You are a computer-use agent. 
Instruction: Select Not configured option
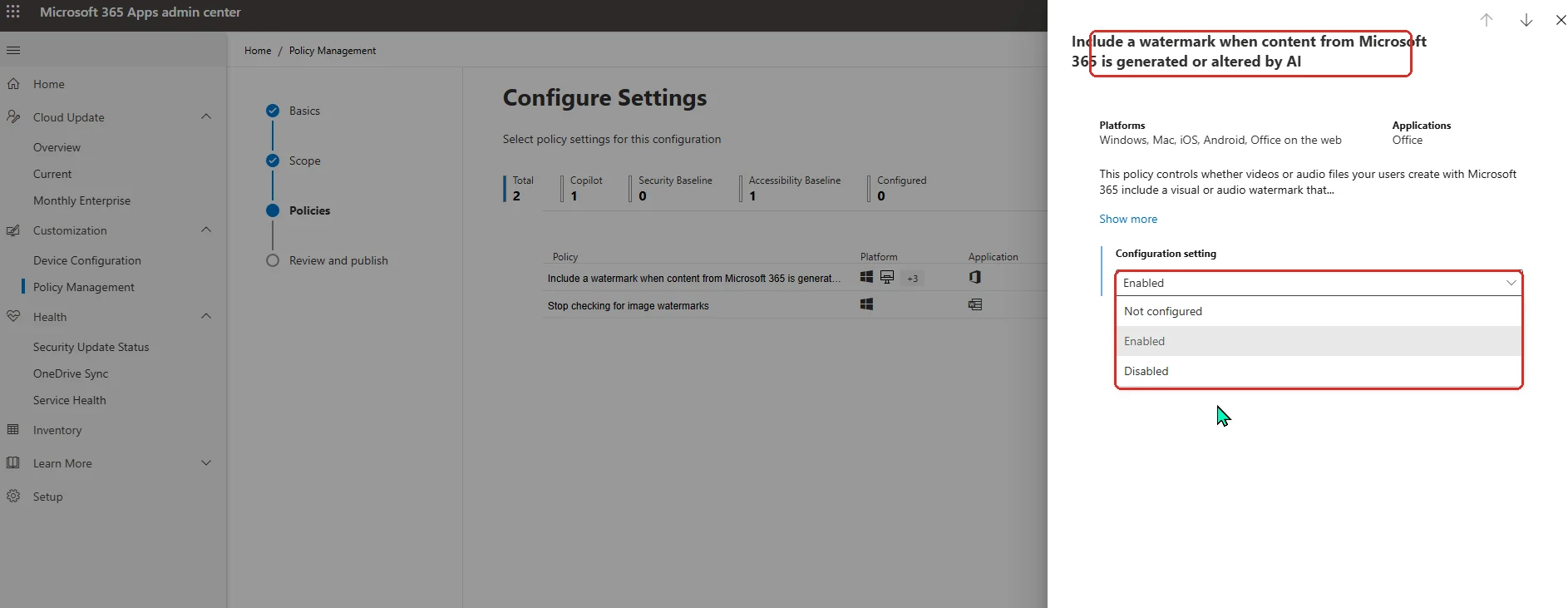(1319, 311)
